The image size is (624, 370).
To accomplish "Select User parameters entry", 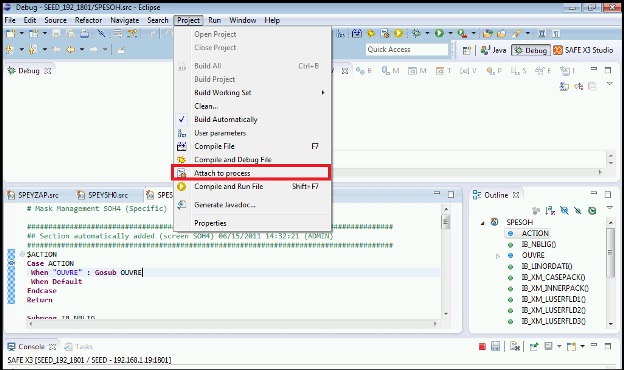I will [x=252, y=133].
